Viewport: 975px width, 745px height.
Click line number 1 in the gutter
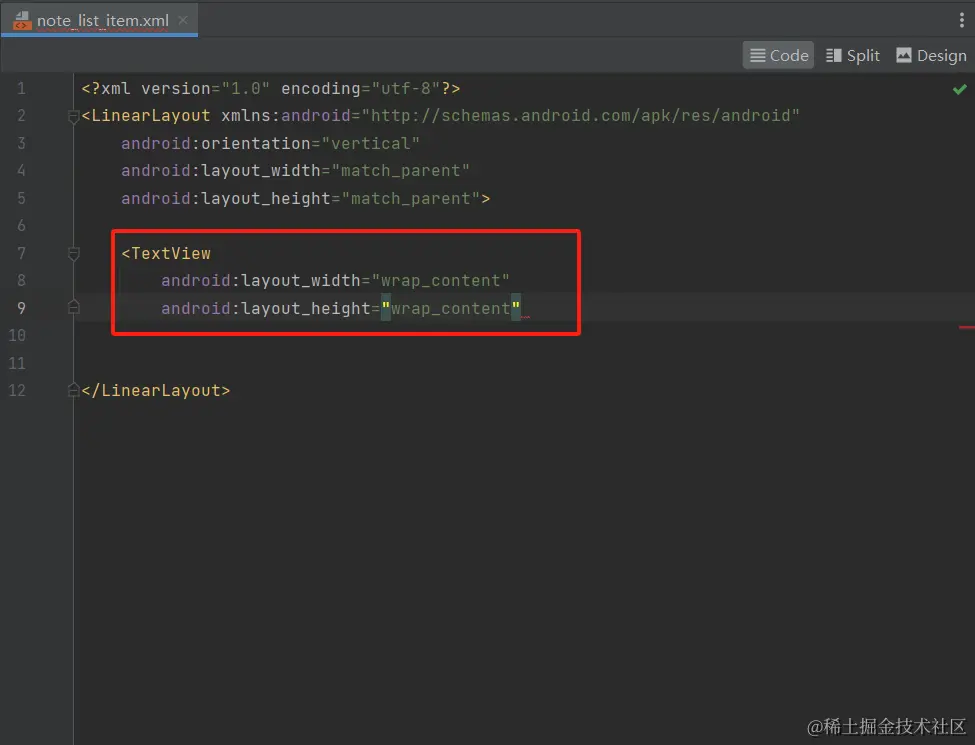point(21,88)
